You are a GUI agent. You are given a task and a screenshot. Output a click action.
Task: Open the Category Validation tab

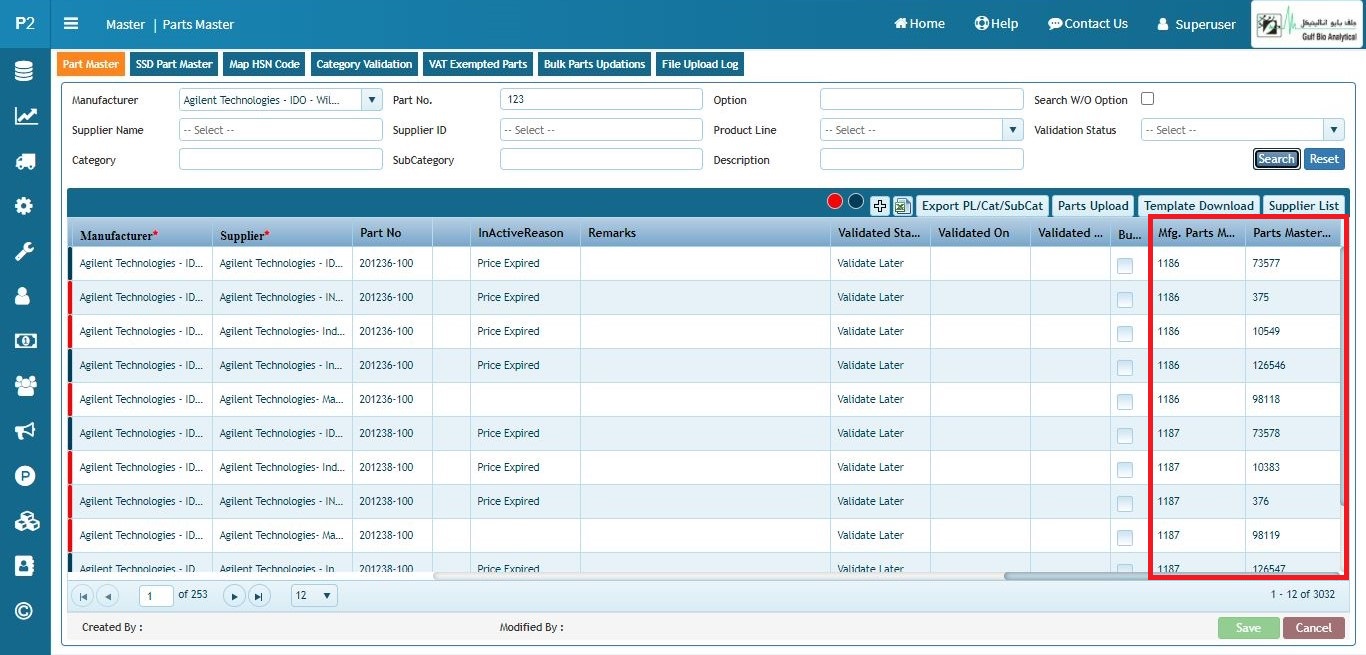pos(364,64)
